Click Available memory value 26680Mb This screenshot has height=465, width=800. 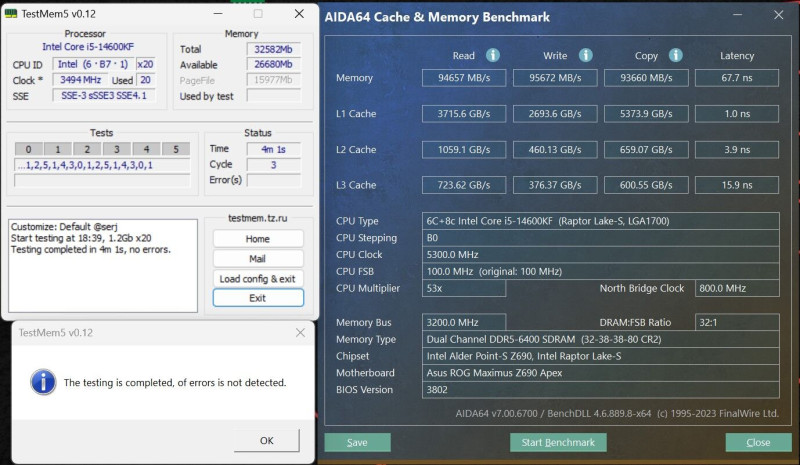tap(273, 64)
